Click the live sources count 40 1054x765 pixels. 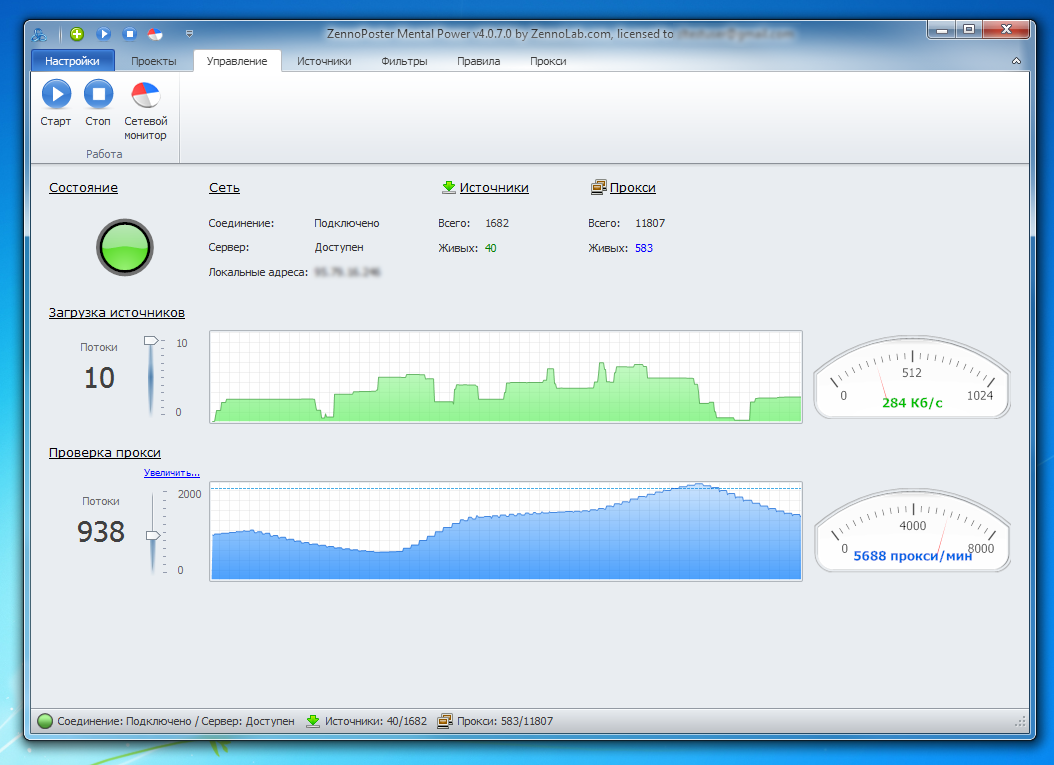pos(491,248)
